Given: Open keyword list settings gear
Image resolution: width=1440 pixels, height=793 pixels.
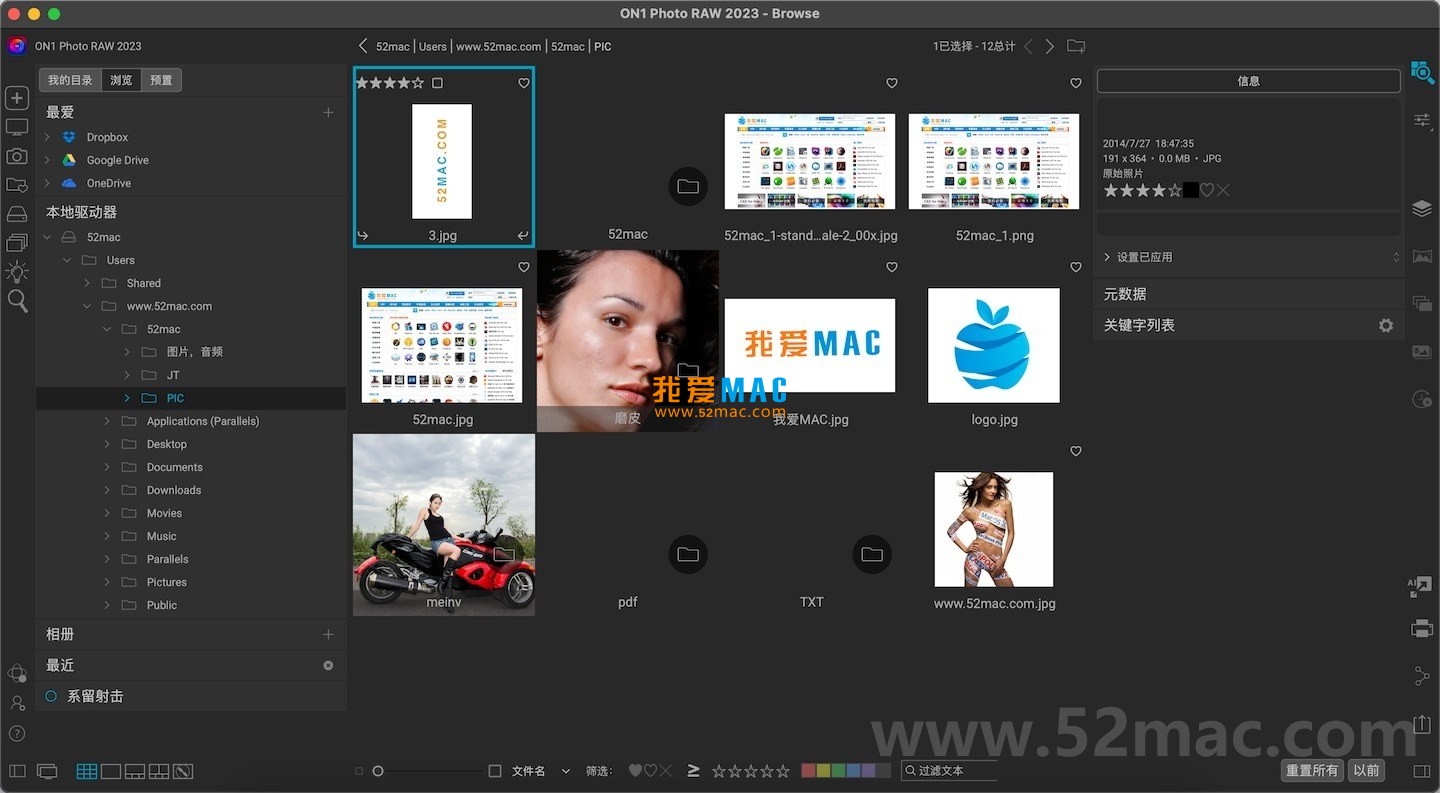Looking at the screenshot, I should 1386,325.
